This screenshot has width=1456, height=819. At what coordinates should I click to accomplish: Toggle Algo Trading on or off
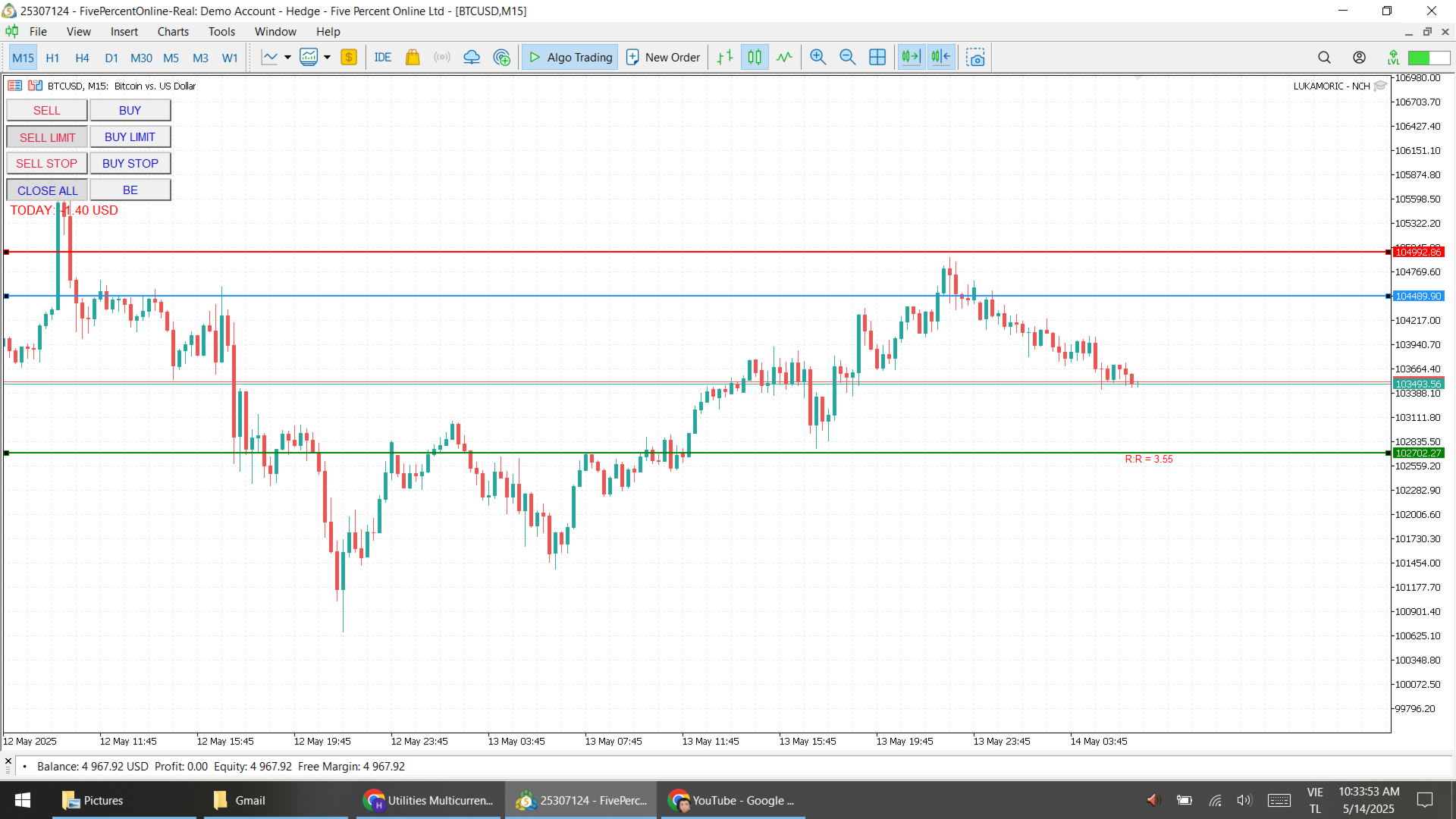[x=570, y=57]
